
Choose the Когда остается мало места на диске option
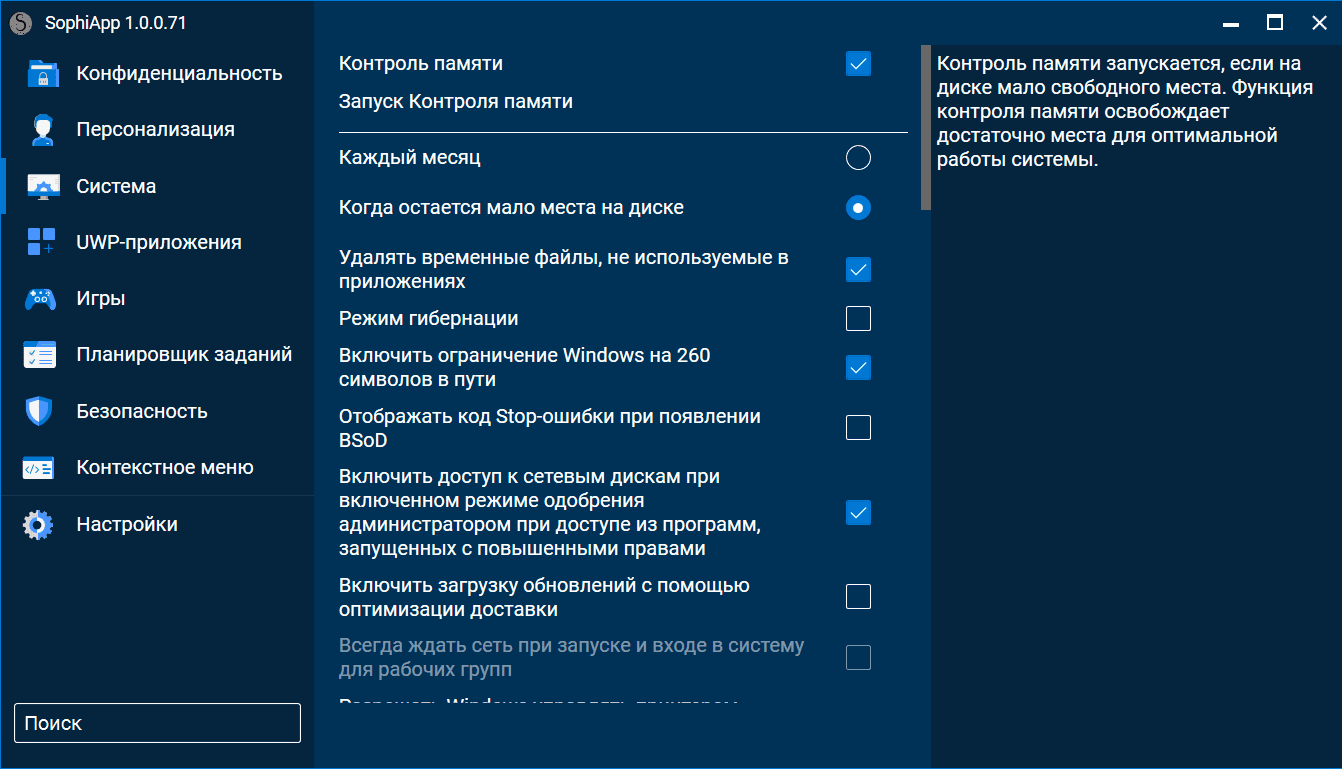tap(858, 208)
